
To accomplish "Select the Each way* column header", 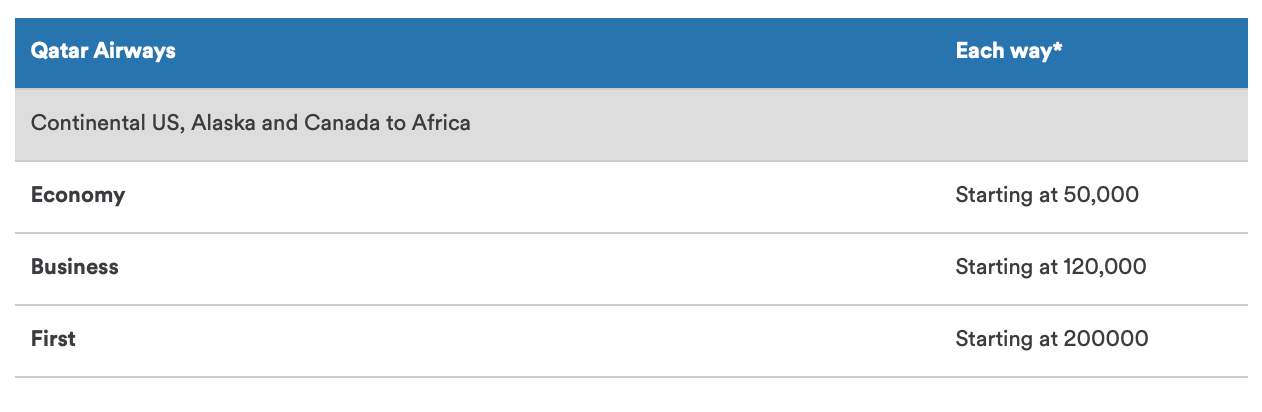I will click(1008, 51).
